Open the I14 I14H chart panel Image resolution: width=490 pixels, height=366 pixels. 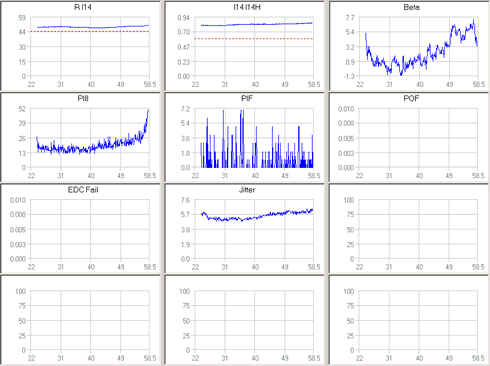click(244, 46)
